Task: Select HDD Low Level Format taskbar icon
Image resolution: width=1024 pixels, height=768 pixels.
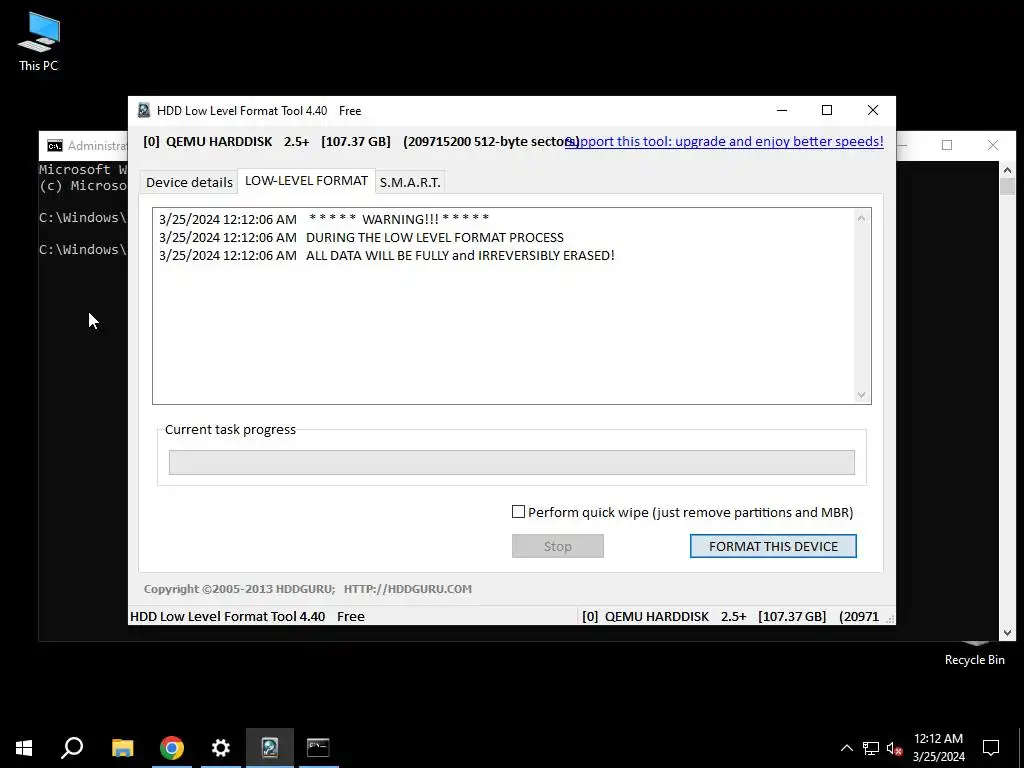Action: [x=270, y=748]
